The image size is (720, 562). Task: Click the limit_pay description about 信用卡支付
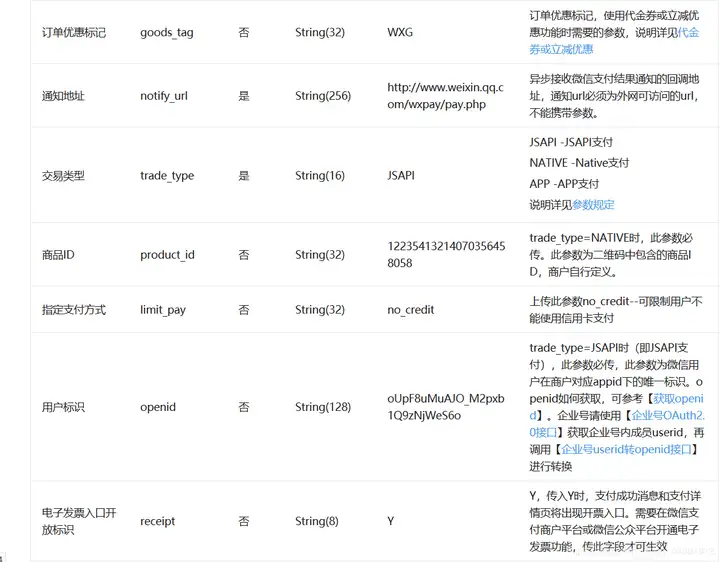pos(616,310)
